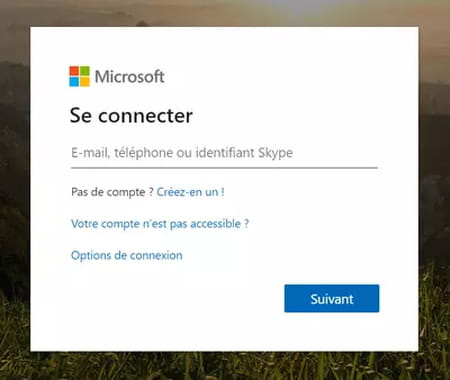Open the "Options de connexion" link
450x380 pixels.
click(127, 255)
